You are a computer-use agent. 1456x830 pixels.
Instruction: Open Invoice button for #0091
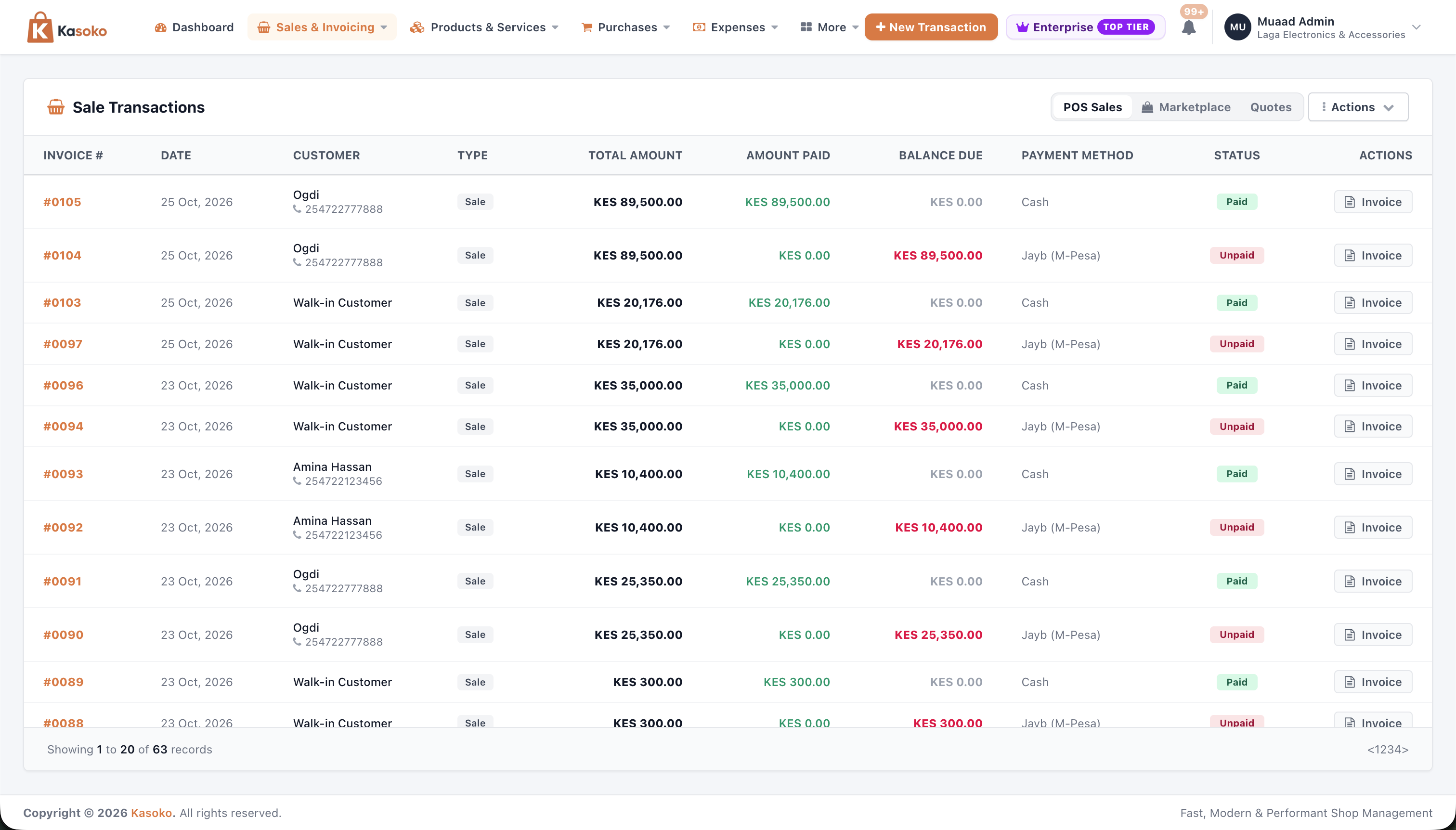1373,581
